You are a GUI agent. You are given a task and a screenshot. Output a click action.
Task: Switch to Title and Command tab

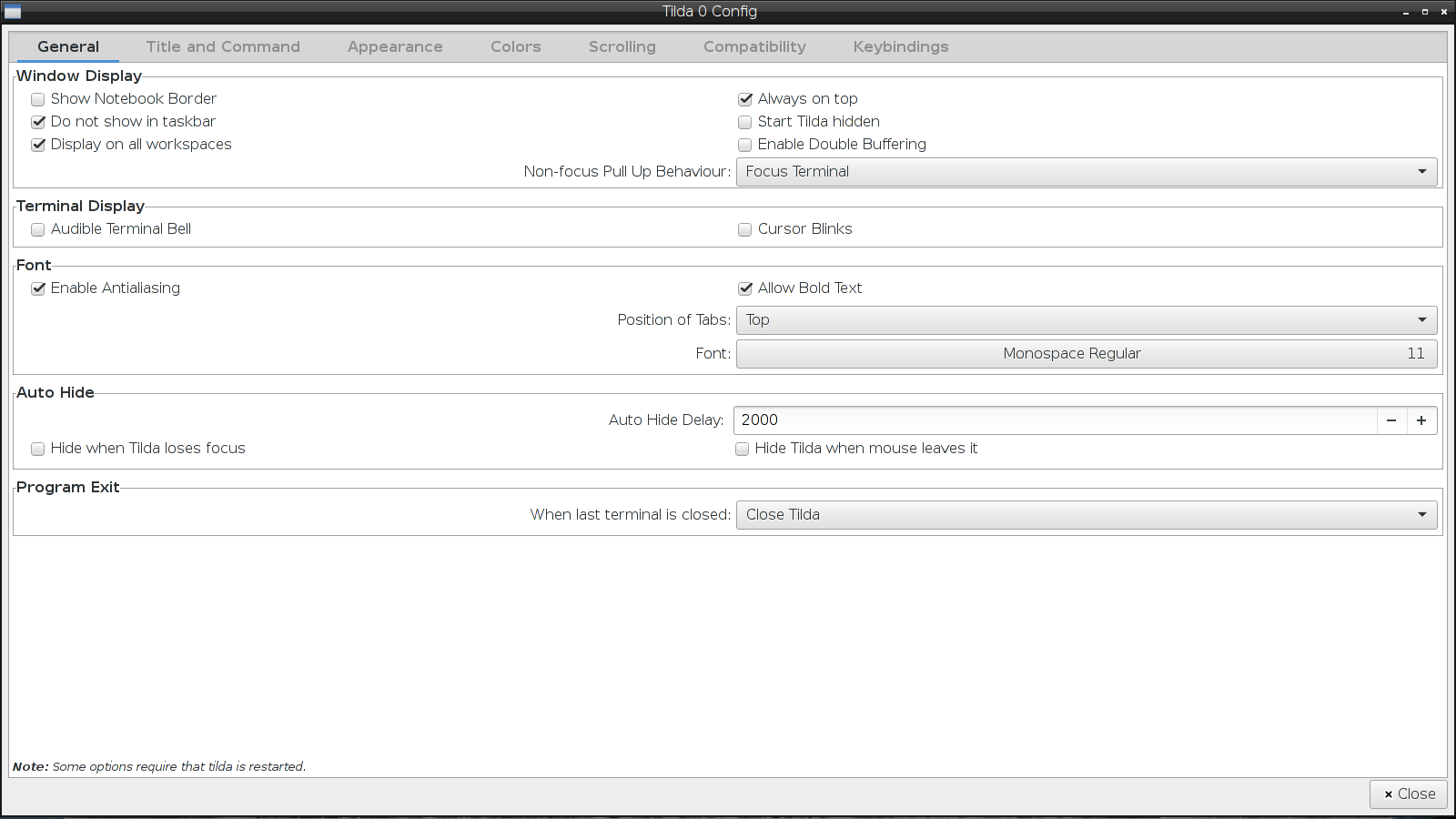click(x=223, y=47)
